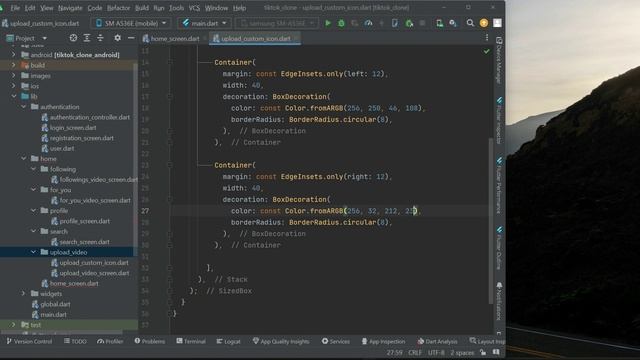640x360 pixels.
Task: Open login_screen.dart in the project tree
Action: (73, 128)
